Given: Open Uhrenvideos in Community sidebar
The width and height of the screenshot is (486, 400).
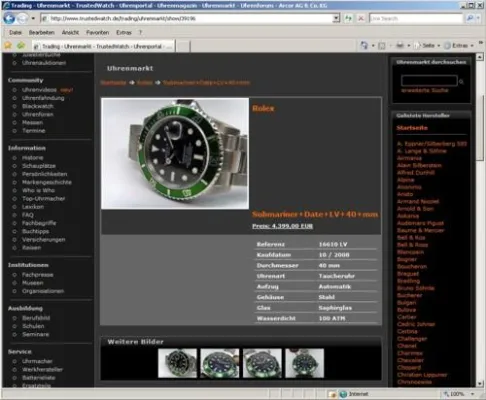Looking at the screenshot, I should click(x=39, y=90).
